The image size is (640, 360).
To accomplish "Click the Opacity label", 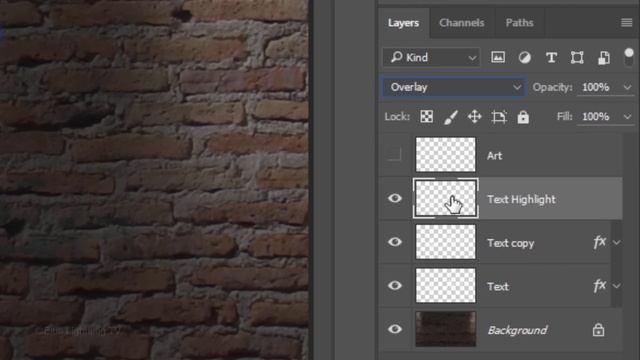I will (552, 87).
